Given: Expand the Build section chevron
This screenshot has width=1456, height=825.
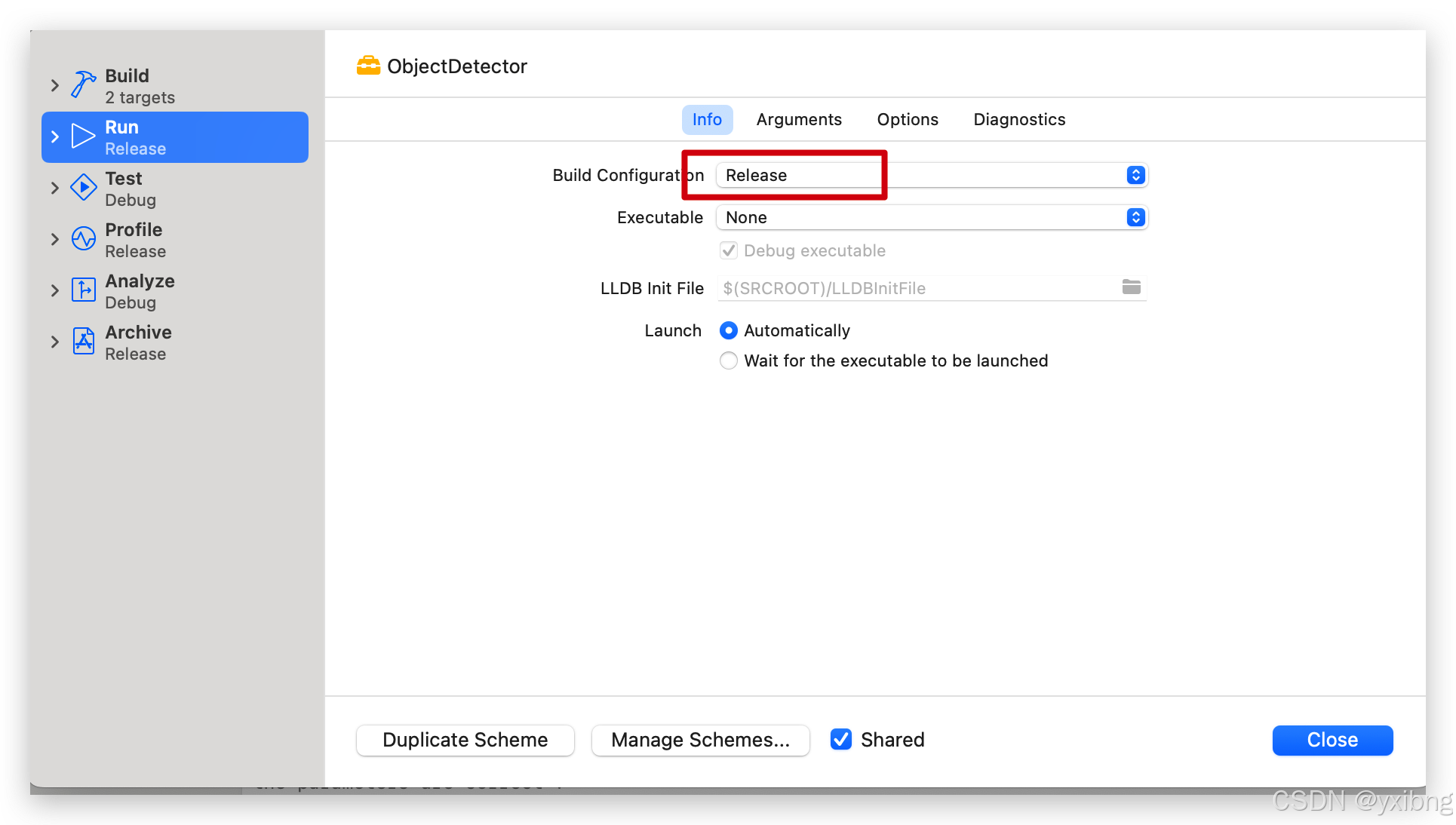Looking at the screenshot, I should [54, 85].
